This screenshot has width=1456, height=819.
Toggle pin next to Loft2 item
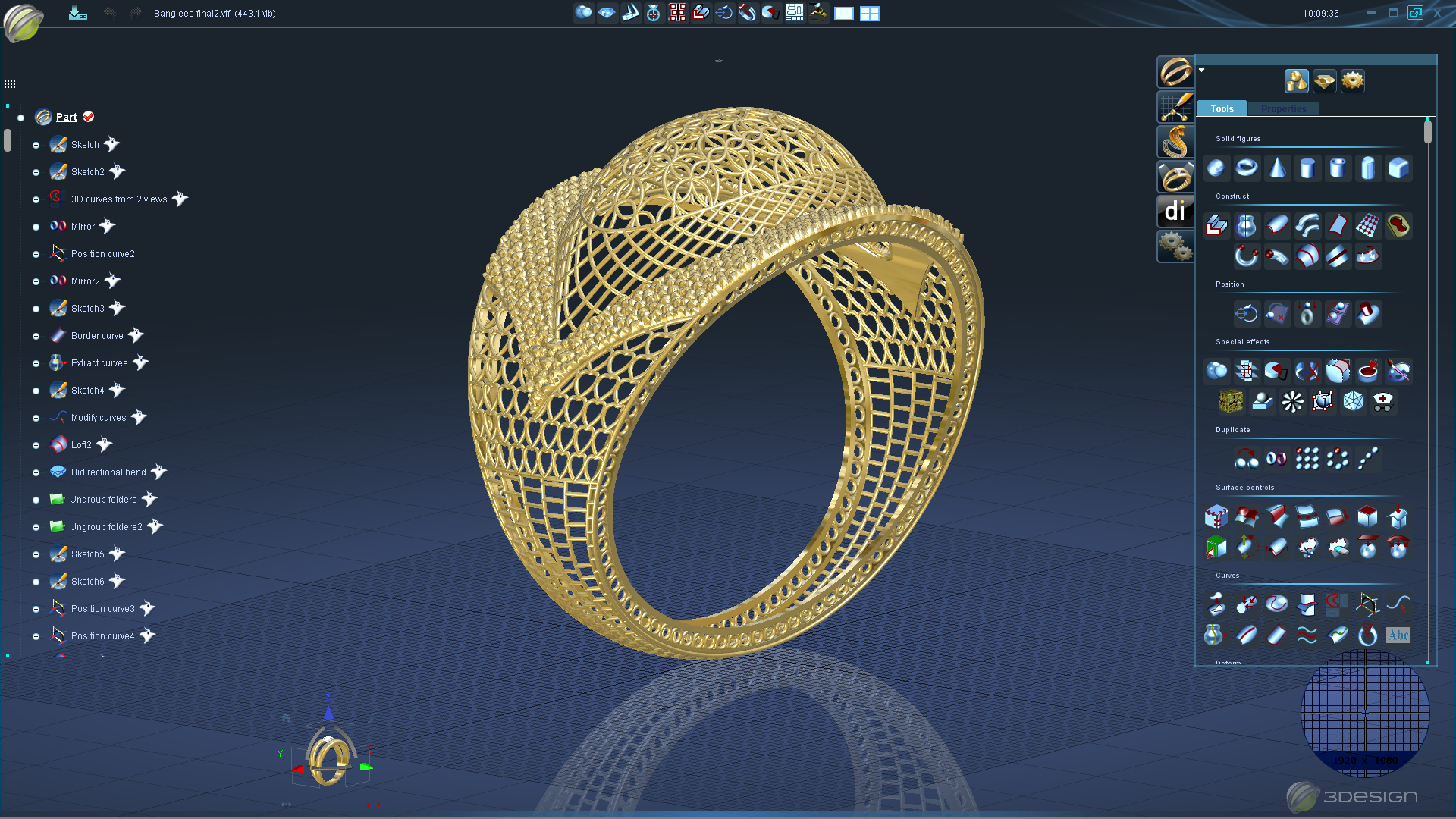[105, 444]
